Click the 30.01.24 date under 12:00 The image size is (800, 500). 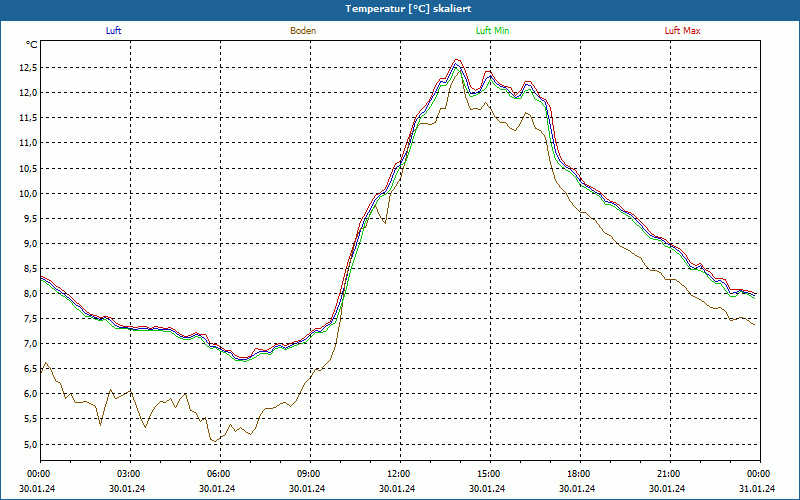[x=397, y=488]
